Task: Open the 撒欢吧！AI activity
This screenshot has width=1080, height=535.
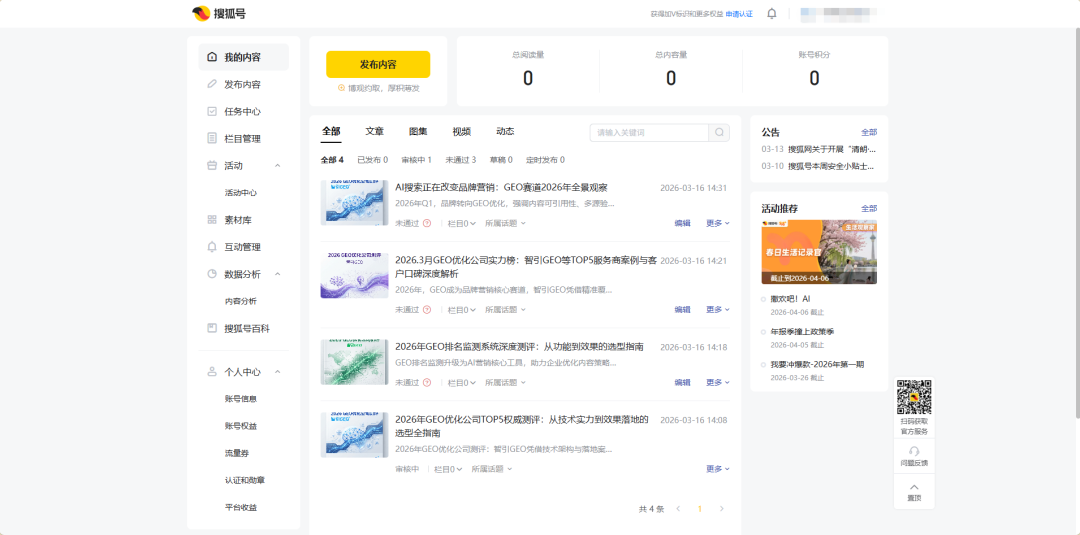Action: click(791, 299)
